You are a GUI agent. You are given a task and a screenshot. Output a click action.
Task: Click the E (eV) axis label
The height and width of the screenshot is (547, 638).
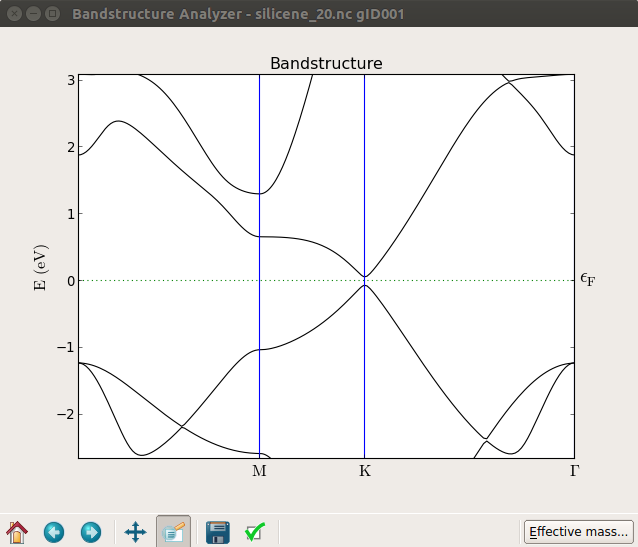pos(41,267)
